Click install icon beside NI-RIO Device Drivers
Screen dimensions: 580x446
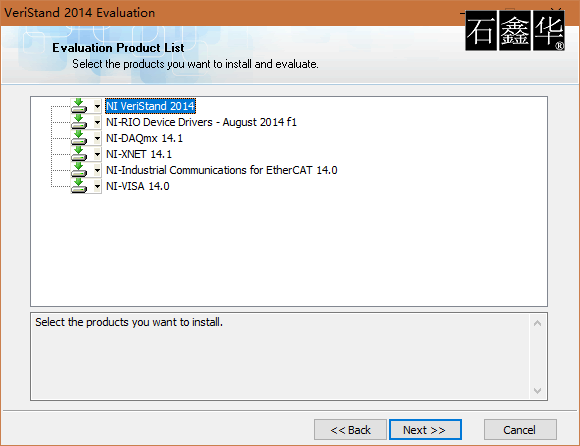point(79,122)
